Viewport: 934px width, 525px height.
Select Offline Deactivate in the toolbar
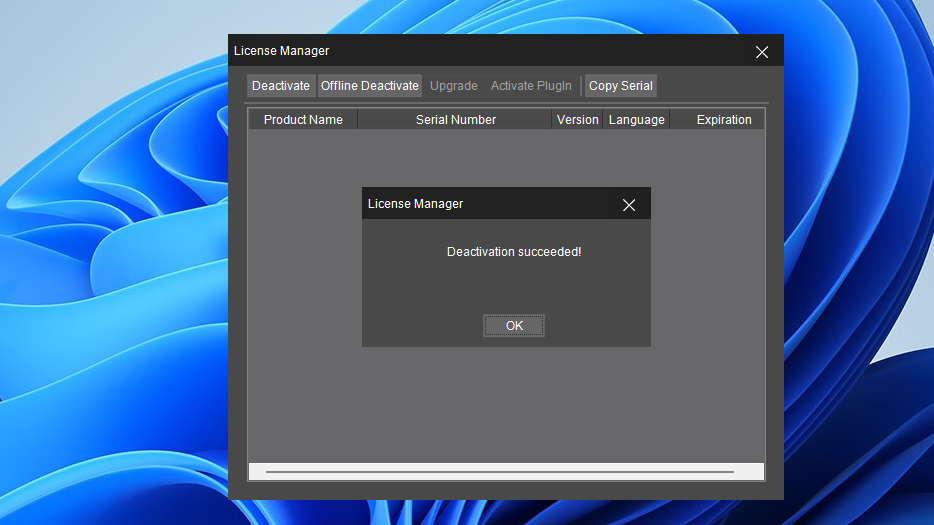(x=370, y=86)
